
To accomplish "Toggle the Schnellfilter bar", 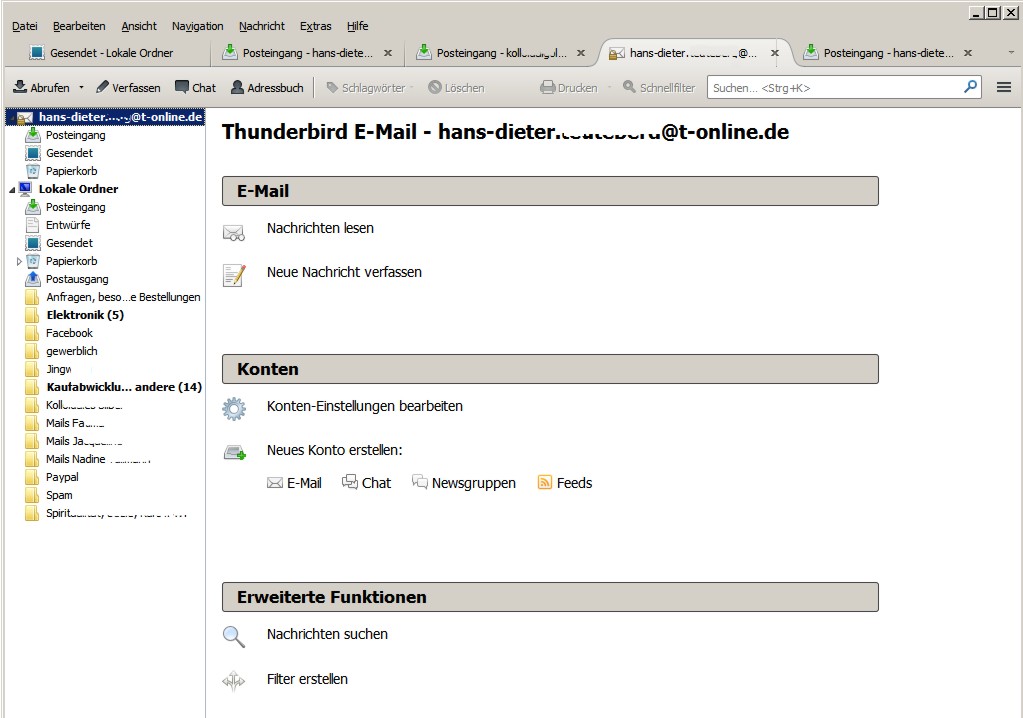I will 659,87.
